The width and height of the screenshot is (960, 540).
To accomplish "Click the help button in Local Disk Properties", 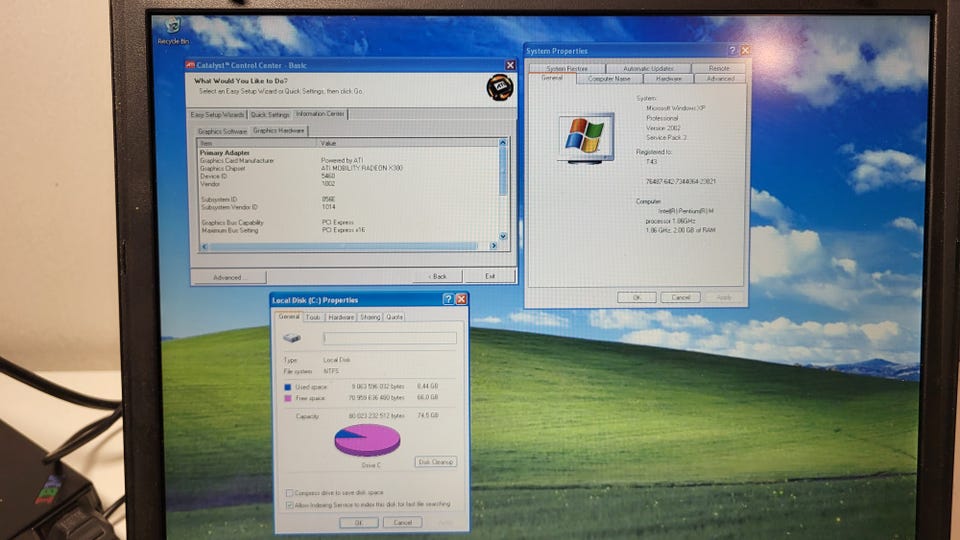I will 448,299.
